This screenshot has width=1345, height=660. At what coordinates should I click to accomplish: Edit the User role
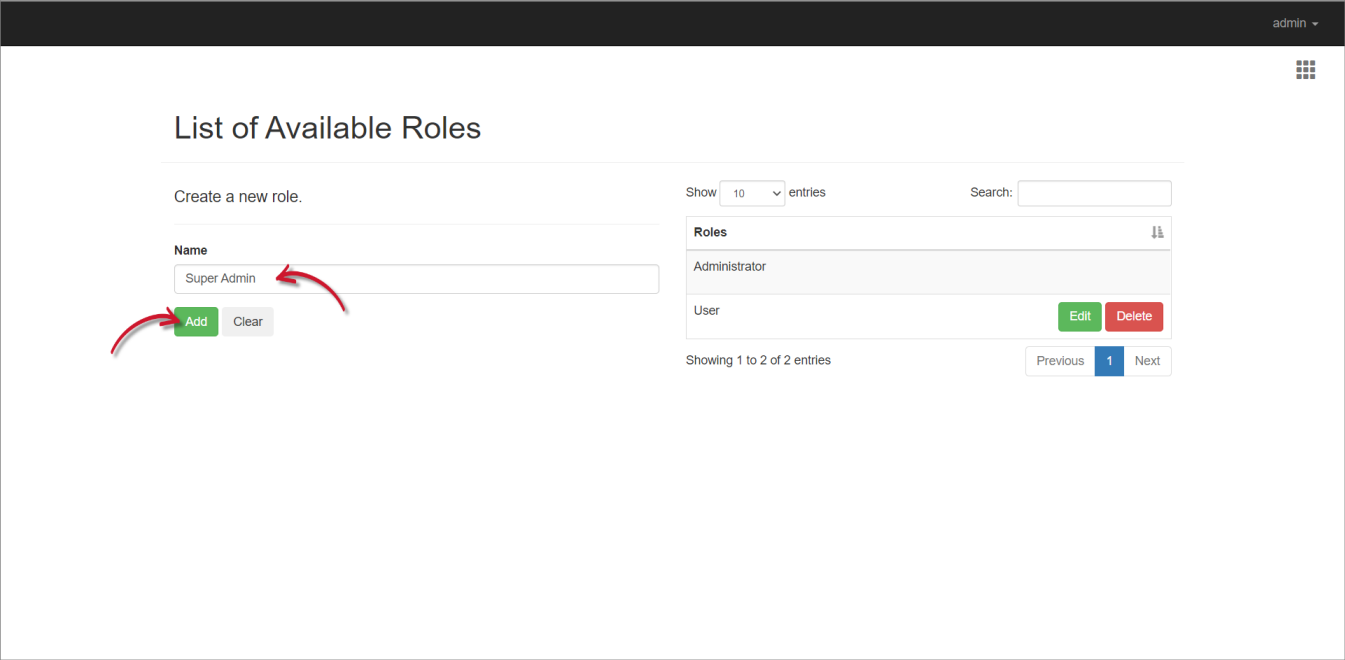click(x=1079, y=315)
